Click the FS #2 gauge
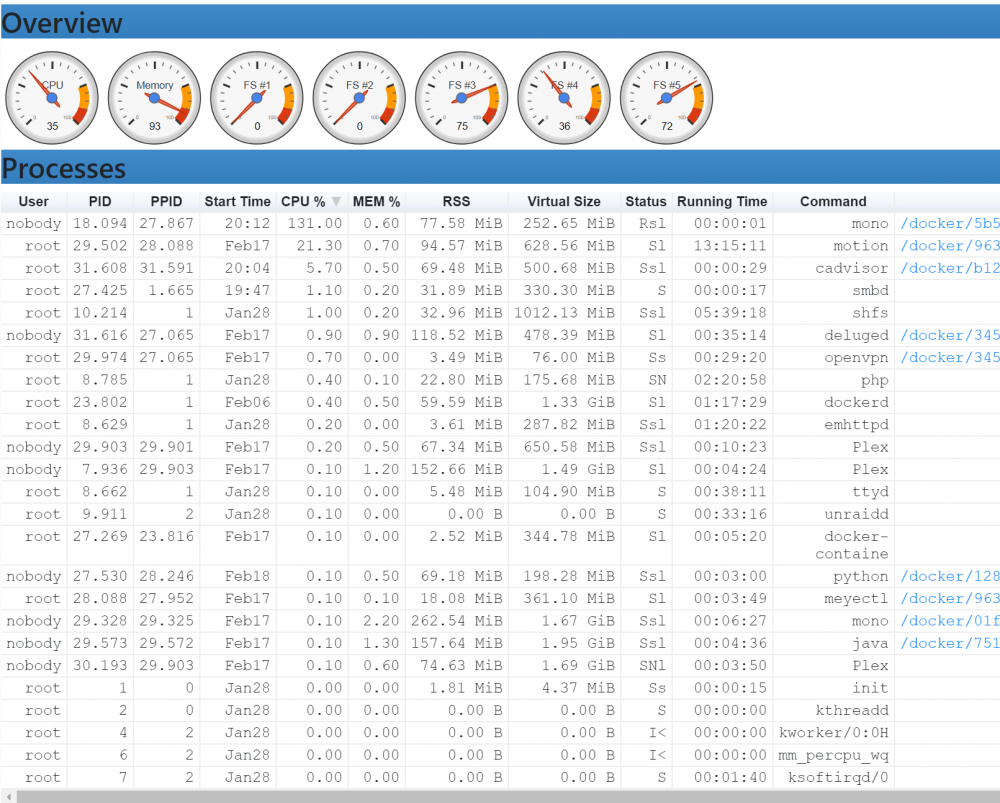The height and width of the screenshot is (803, 1000). pyautogui.click(x=359, y=98)
